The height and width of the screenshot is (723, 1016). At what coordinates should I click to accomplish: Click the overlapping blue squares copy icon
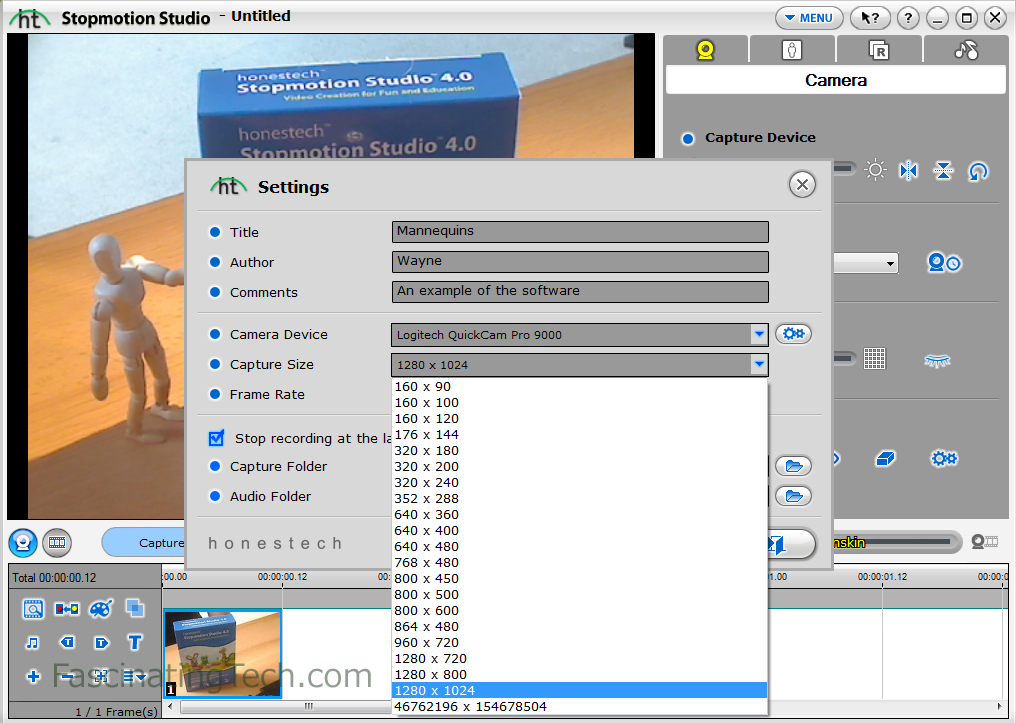pos(135,608)
